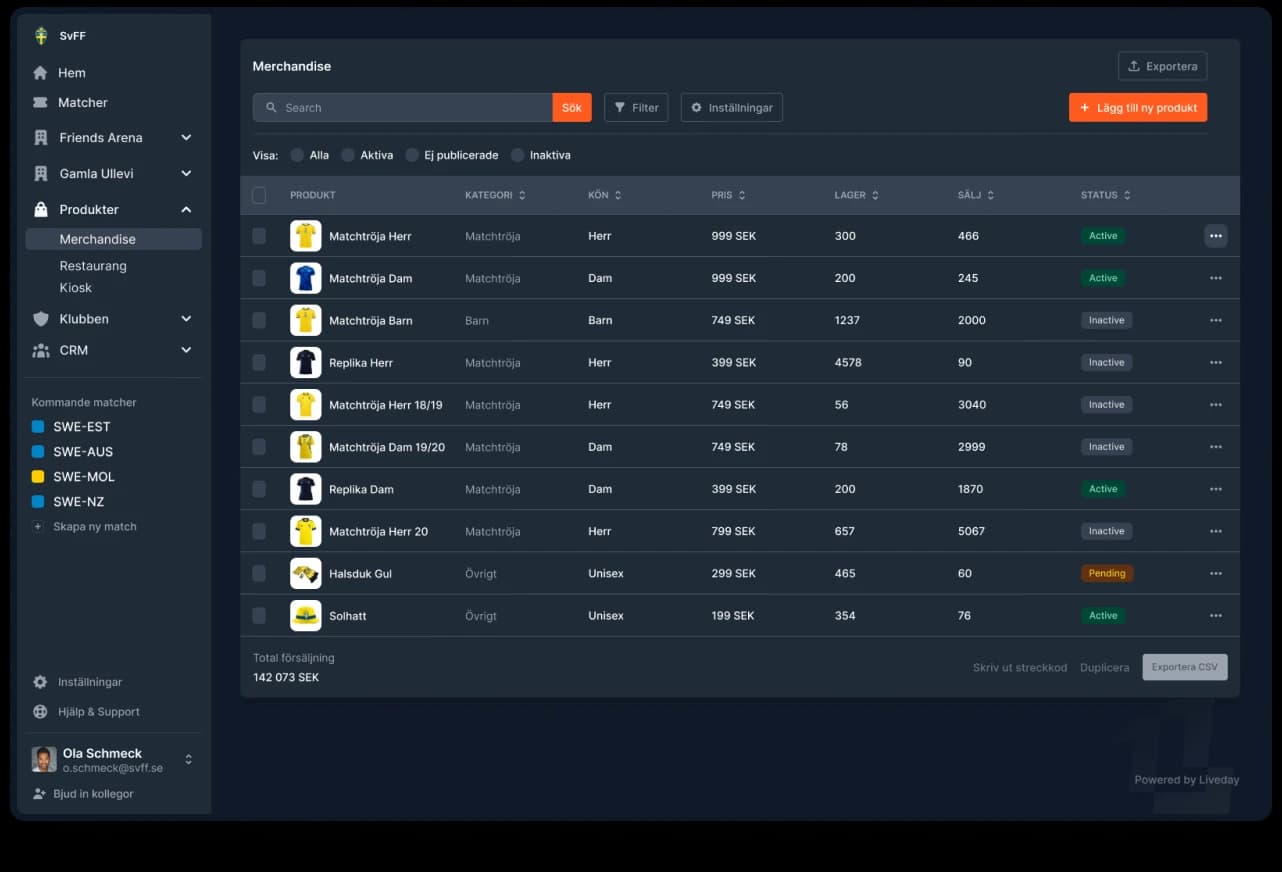This screenshot has width=1282, height=872.
Task: Click the Lägg till ny produkt button
Action: [1137, 108]
